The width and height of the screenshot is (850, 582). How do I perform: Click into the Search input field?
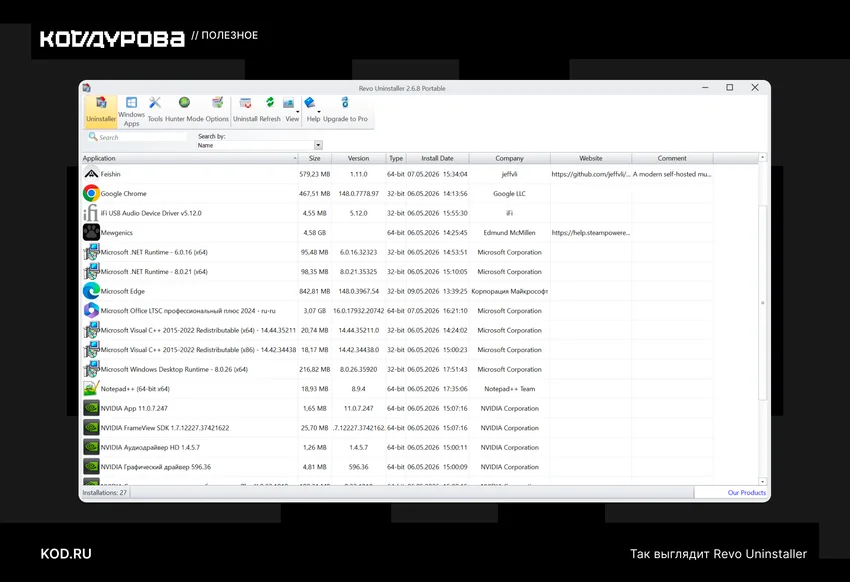138,137
